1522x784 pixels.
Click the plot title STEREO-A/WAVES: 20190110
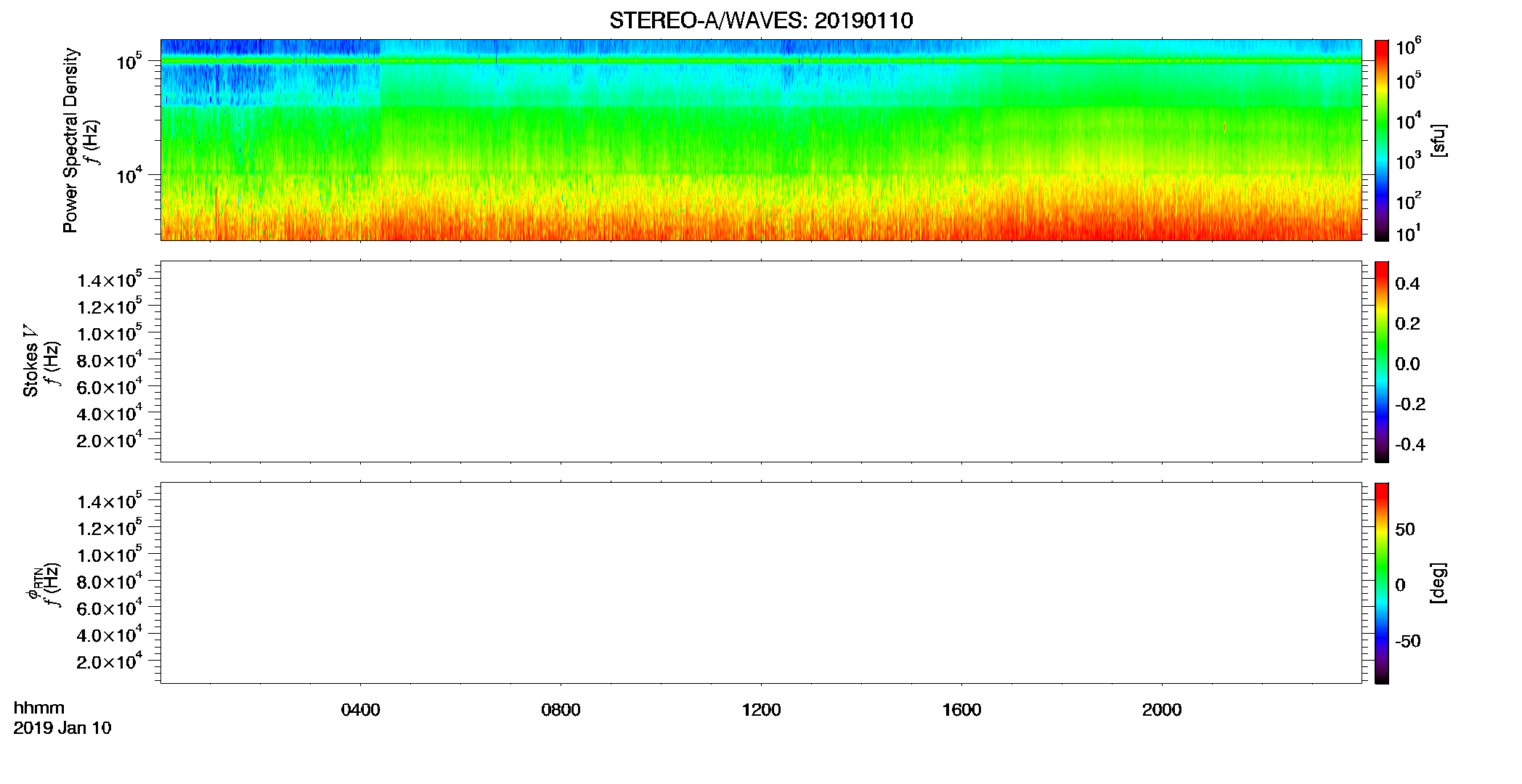761,20
